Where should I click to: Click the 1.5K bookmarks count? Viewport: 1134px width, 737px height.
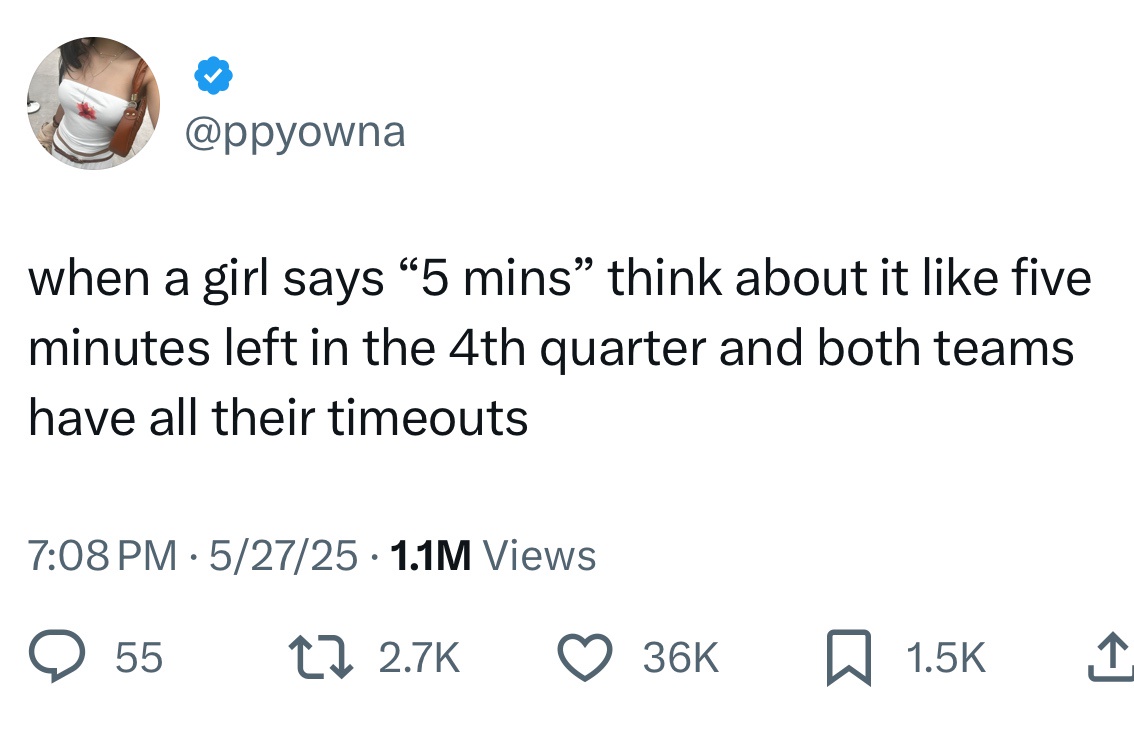click(x=946, y=657)
